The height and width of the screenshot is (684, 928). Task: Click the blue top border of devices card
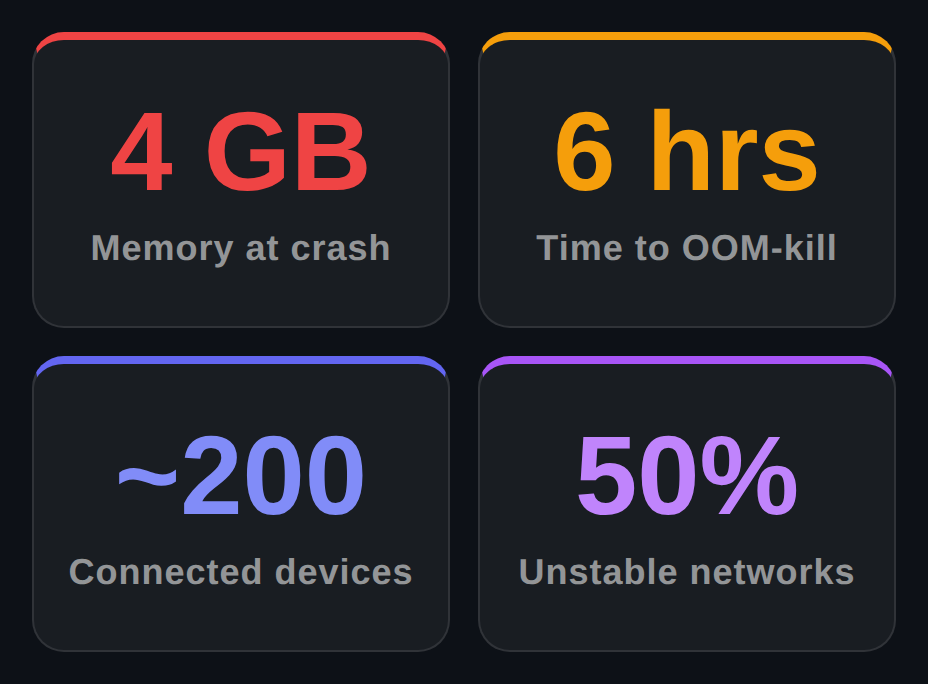[240, 360]
